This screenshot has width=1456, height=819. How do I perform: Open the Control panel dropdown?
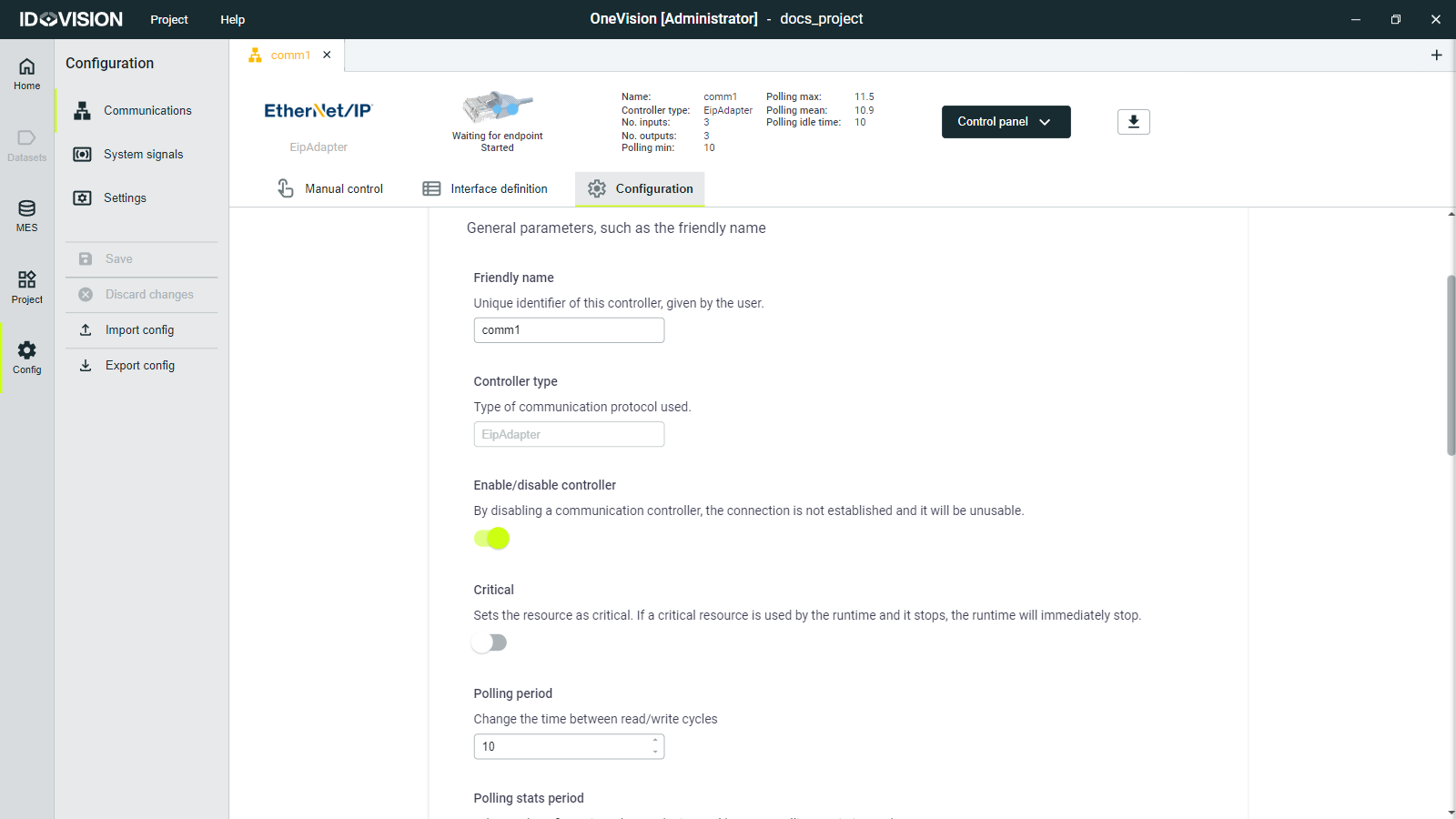tap(1006, 121)
